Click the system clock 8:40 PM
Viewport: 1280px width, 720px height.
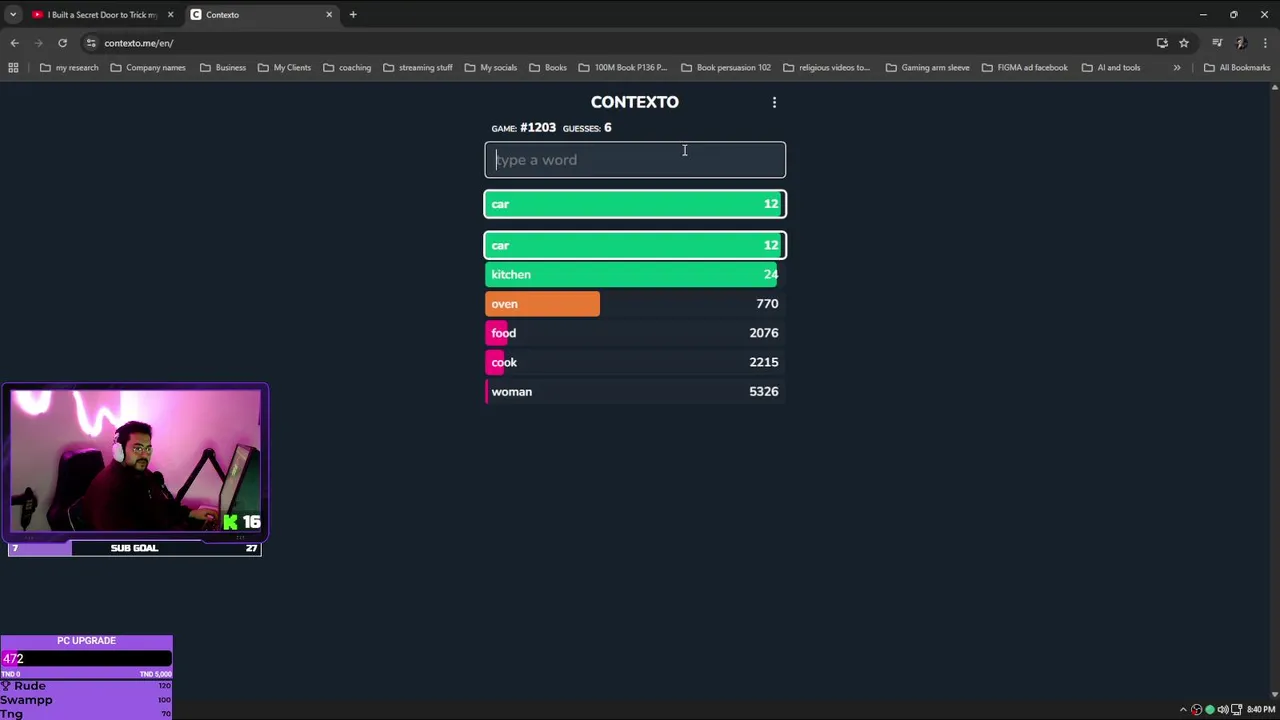pos(1261,710)
